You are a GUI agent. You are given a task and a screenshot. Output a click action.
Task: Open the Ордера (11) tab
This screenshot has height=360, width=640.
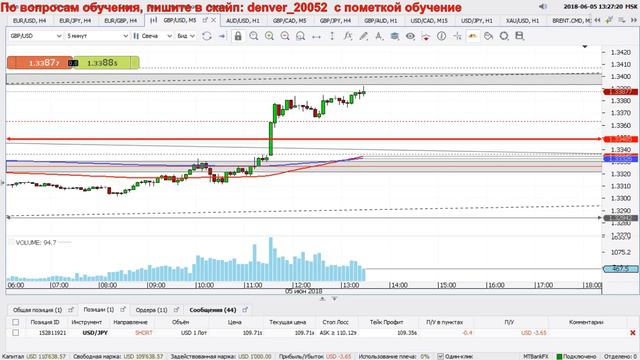pos(151,310)
